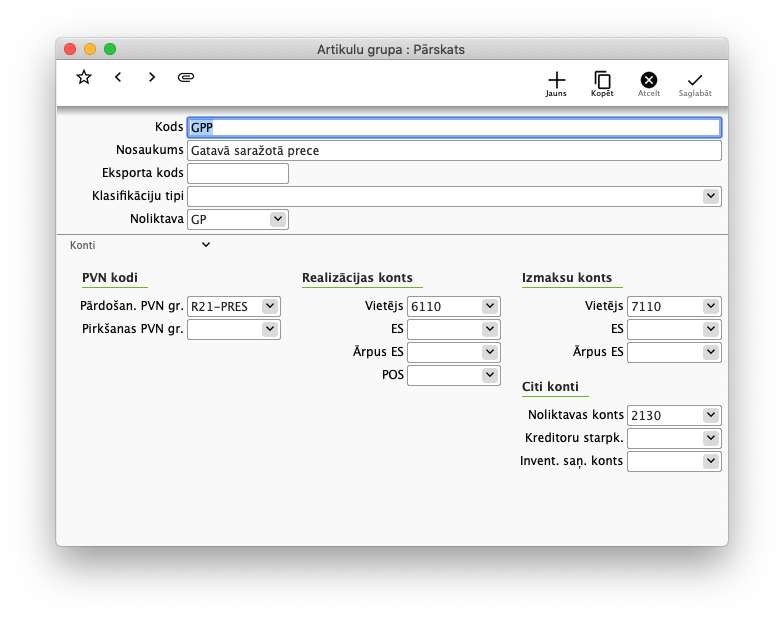Open Noliktavas konts 2130 dropdown

click(x=710, y=415)
